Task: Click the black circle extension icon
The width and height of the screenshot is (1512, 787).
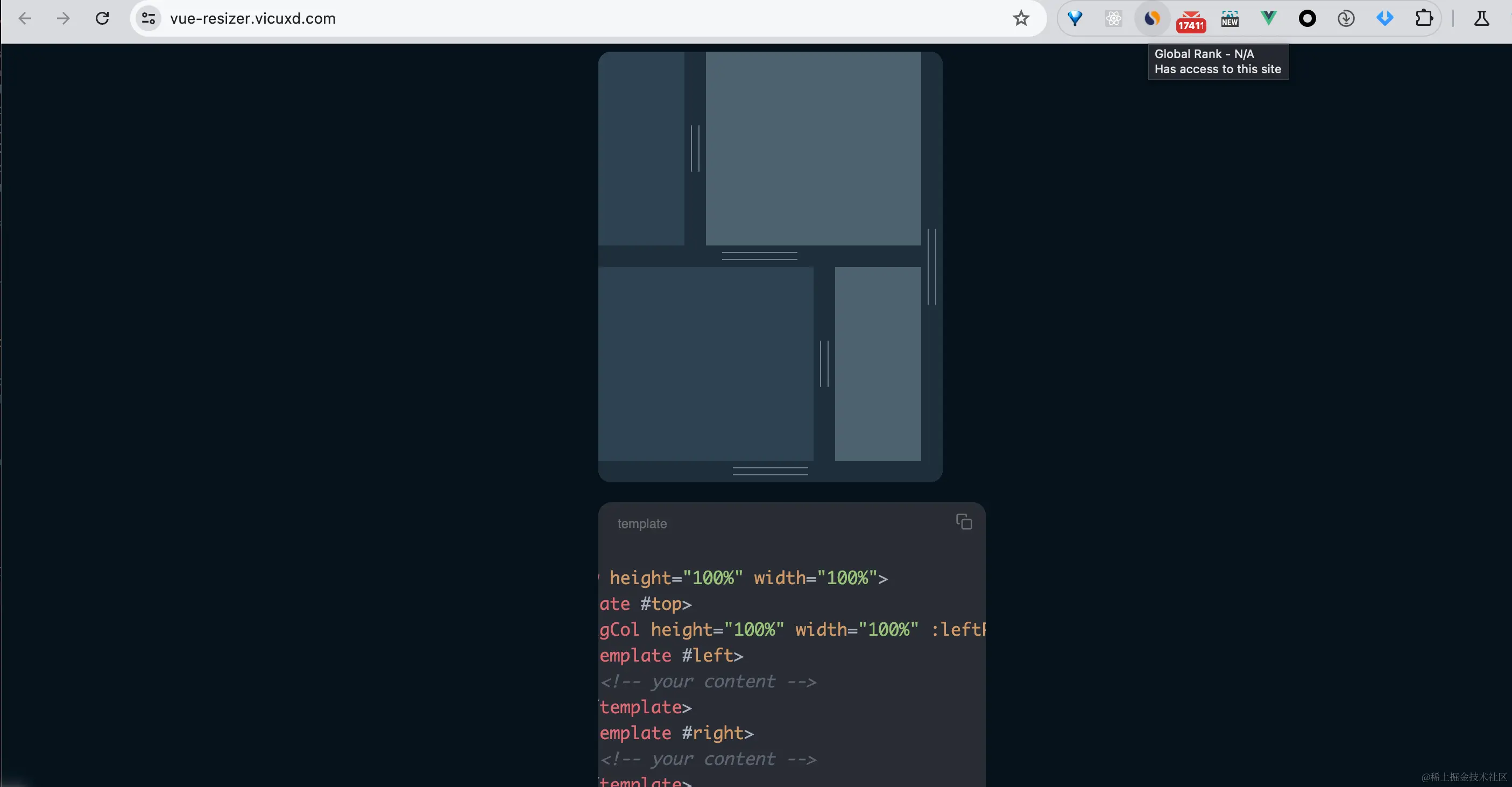Action: pyautogui.click(x=1307, y=19)
